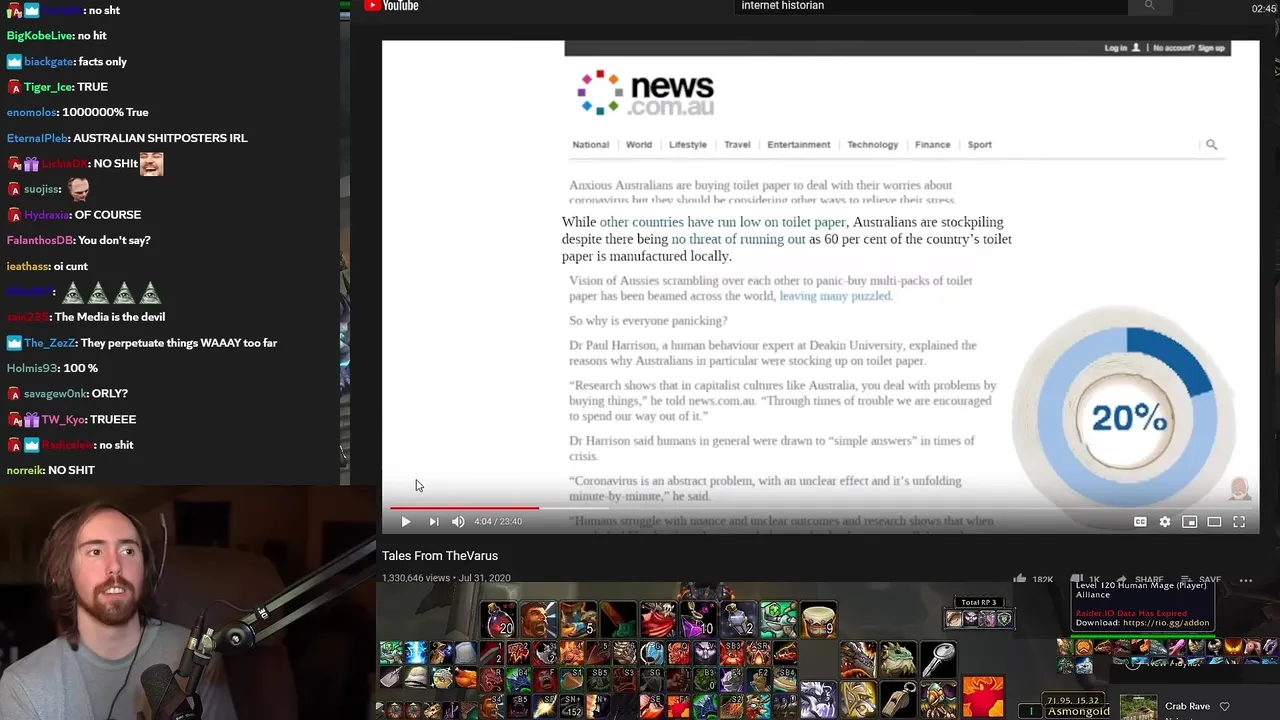Click the Technology tab in the news page
Viewport: 1280px width, 720px height.
click(873, 144)
